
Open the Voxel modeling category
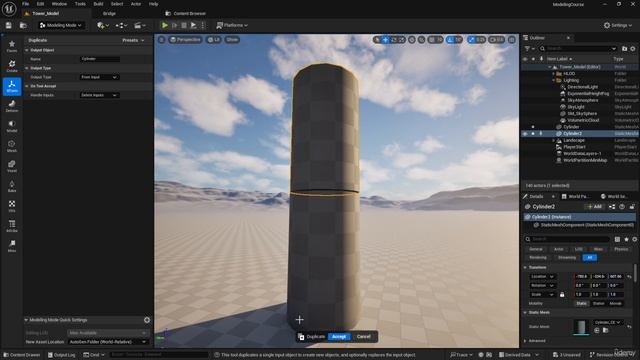(12, 166)
